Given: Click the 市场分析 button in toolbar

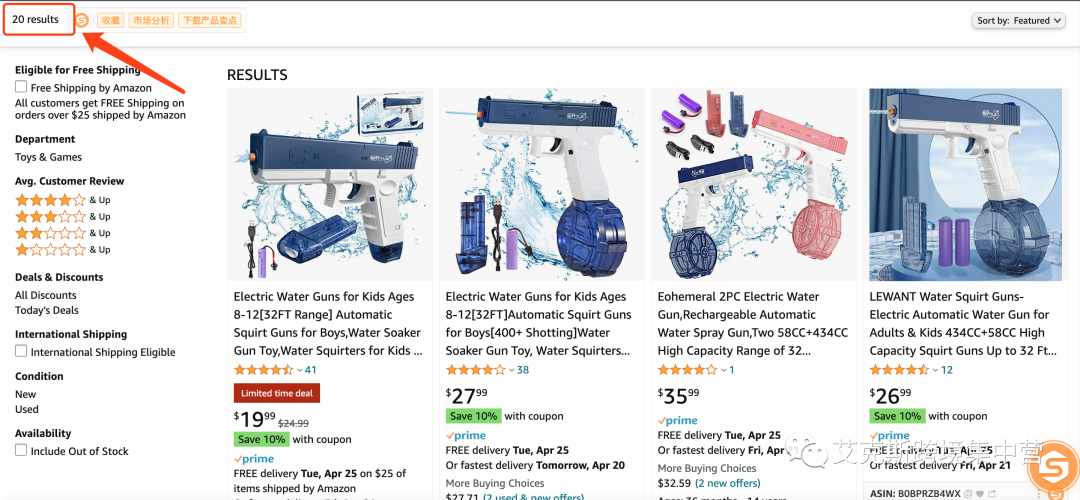Looking at the screenshot, I should pos(150,21).
